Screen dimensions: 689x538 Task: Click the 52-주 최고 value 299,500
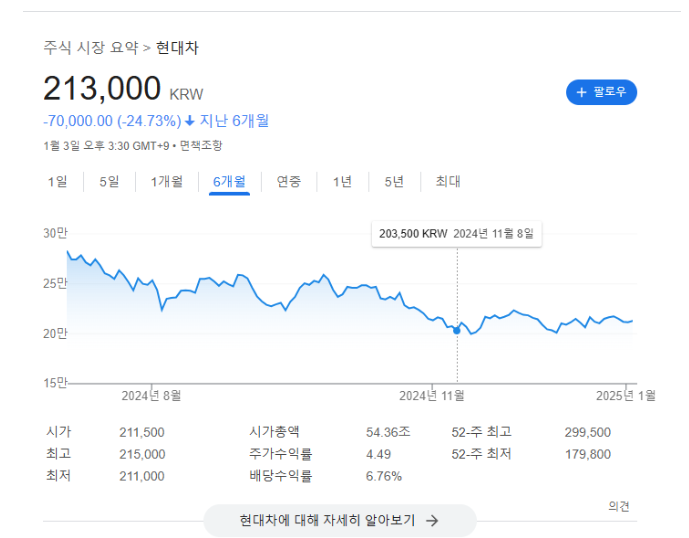[588, 433]
